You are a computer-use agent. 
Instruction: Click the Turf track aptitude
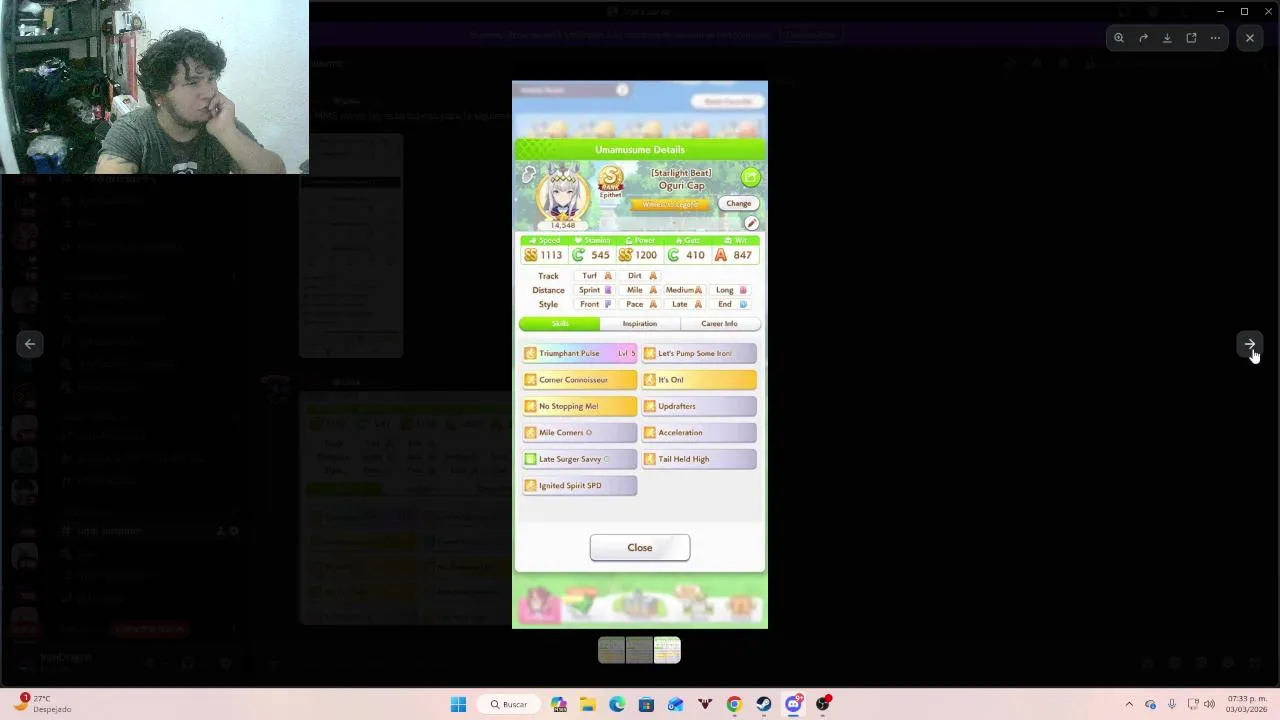tap(597, 276)
